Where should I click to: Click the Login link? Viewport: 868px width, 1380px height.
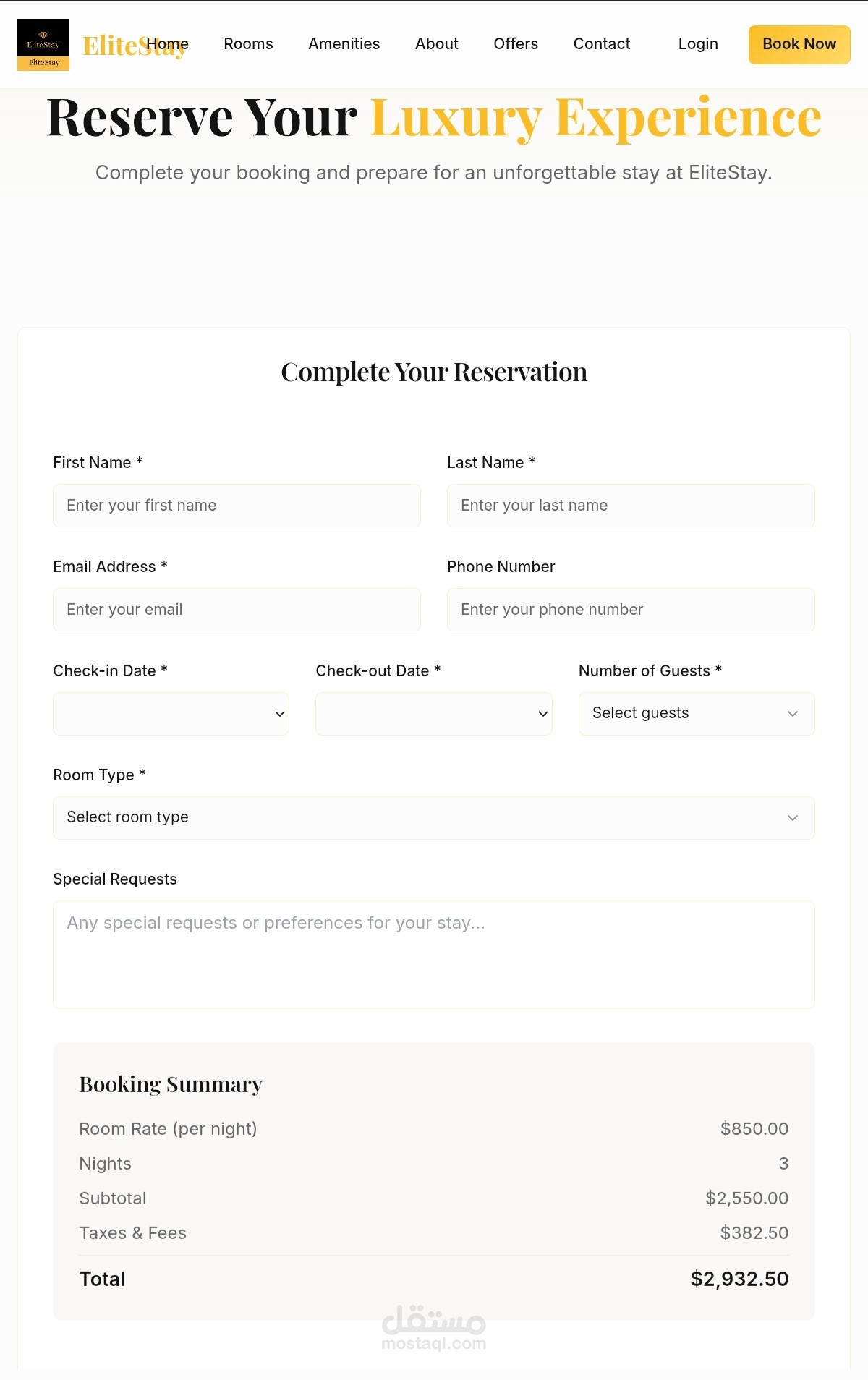pos(698,44)
